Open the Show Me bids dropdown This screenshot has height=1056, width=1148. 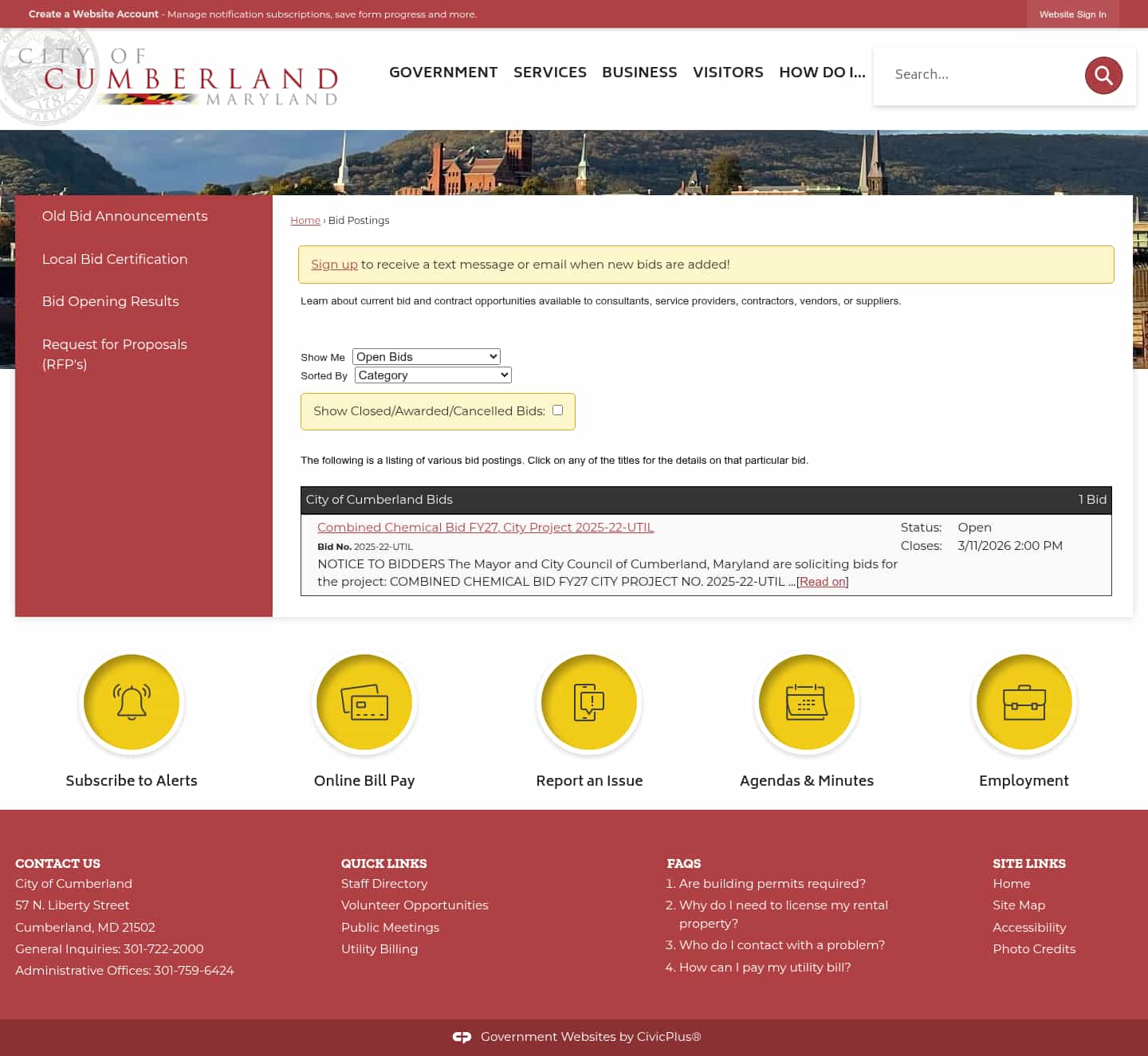click(426, 356)
